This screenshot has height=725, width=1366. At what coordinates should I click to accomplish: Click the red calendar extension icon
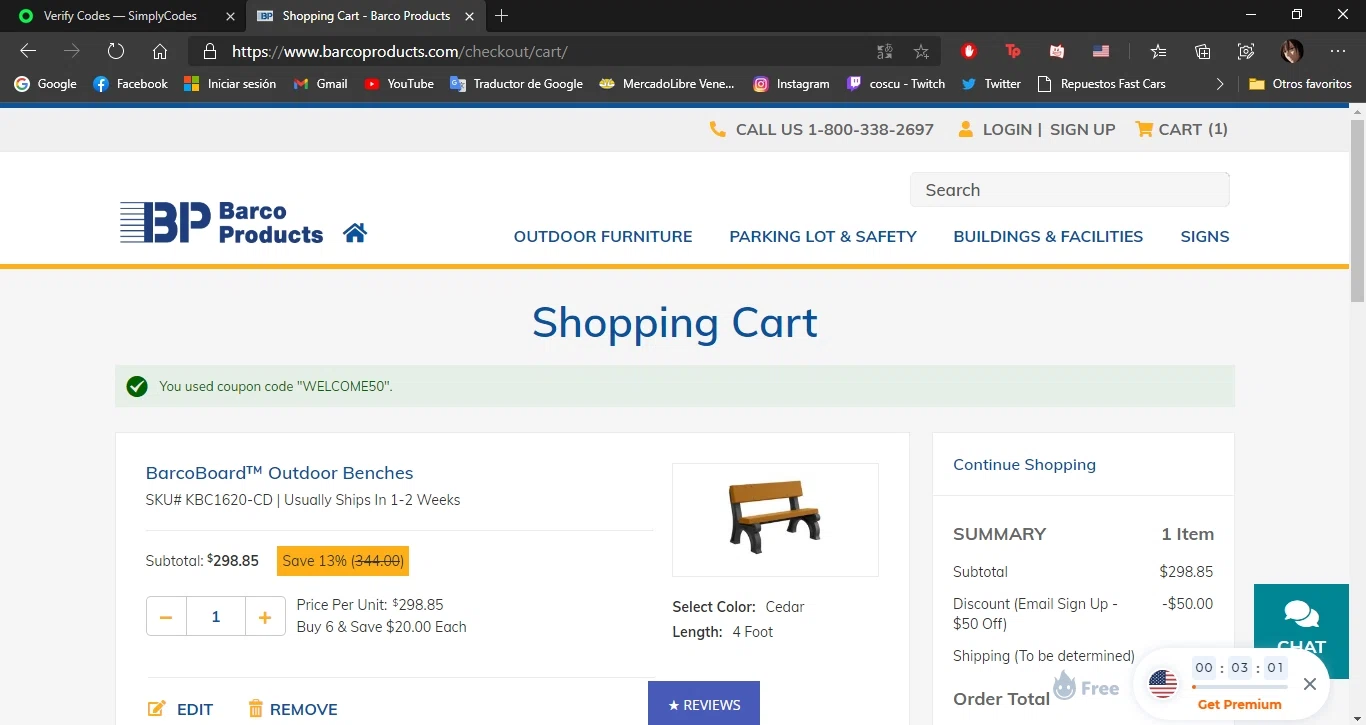(x=1057, y=51)
